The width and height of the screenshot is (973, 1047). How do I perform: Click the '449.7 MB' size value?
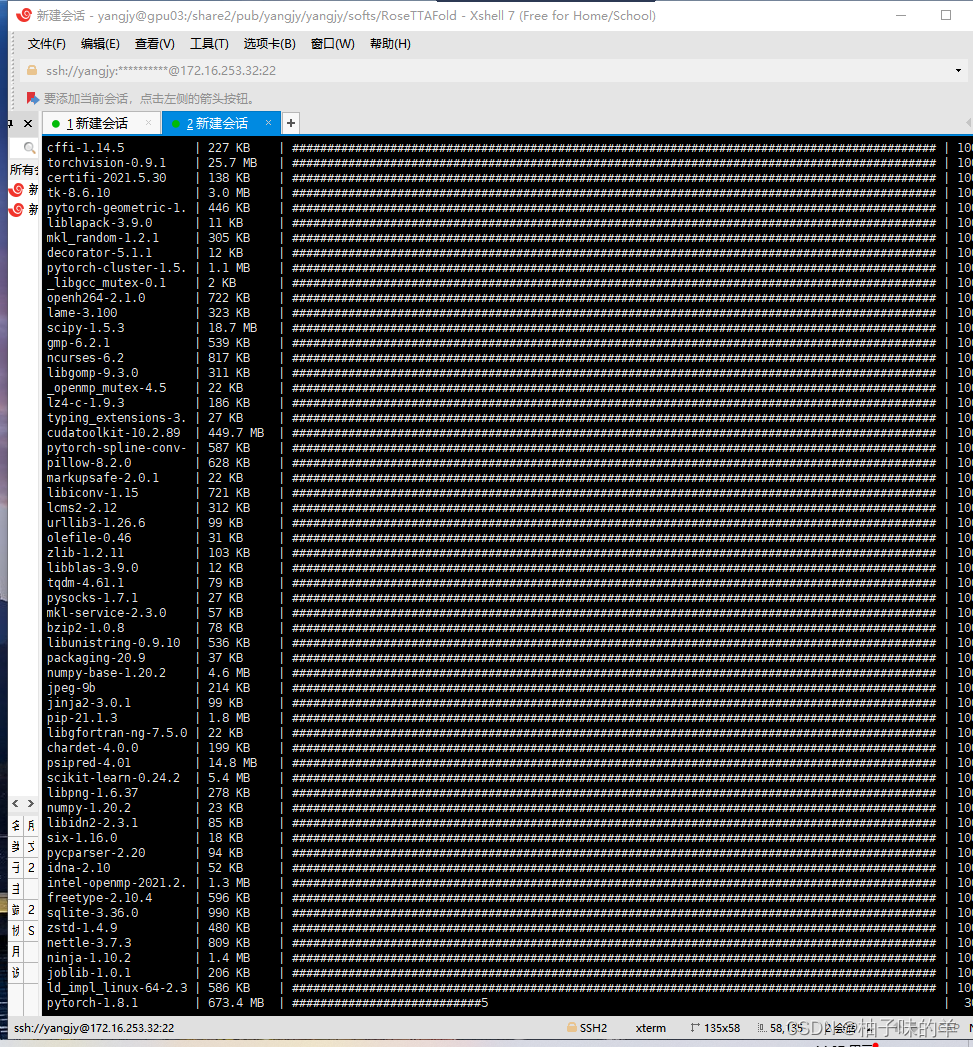[x=236, y=433]
